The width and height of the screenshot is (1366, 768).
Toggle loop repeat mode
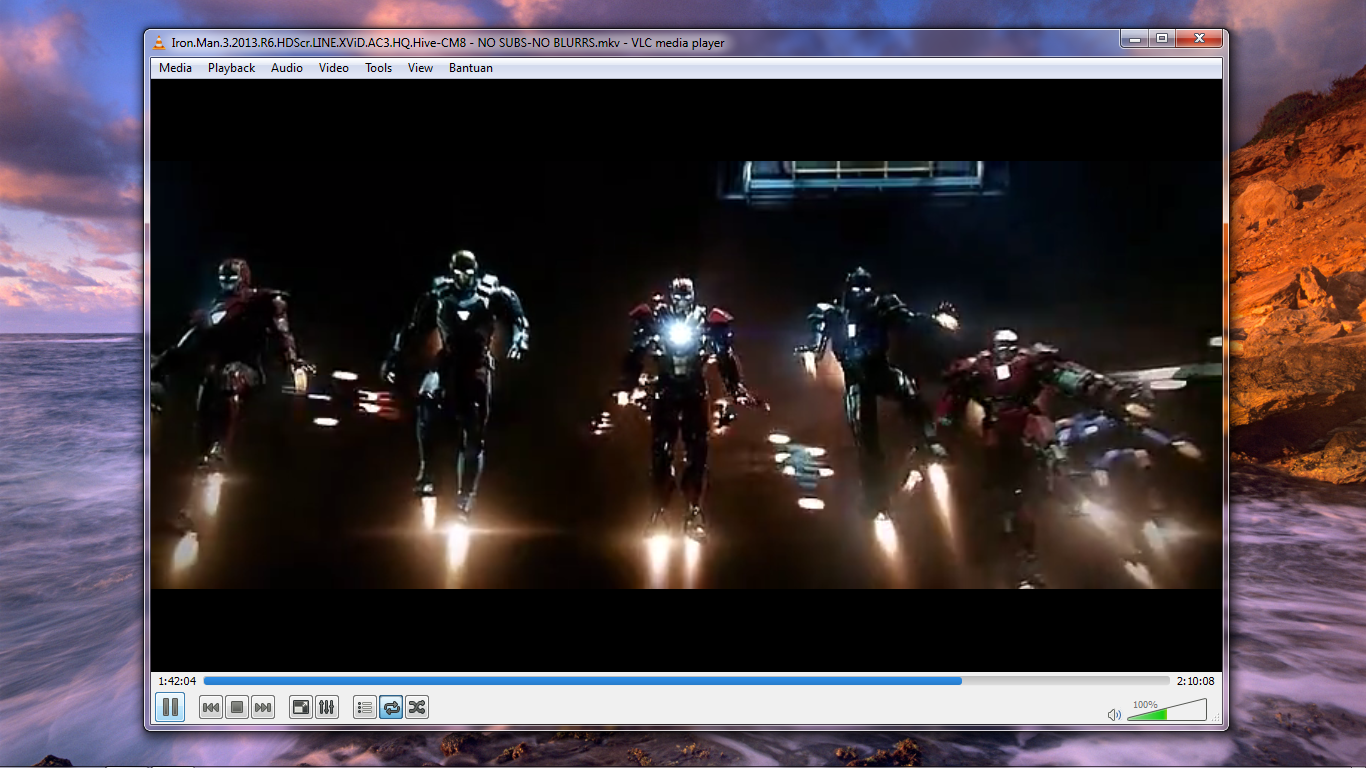pos(391,708)
